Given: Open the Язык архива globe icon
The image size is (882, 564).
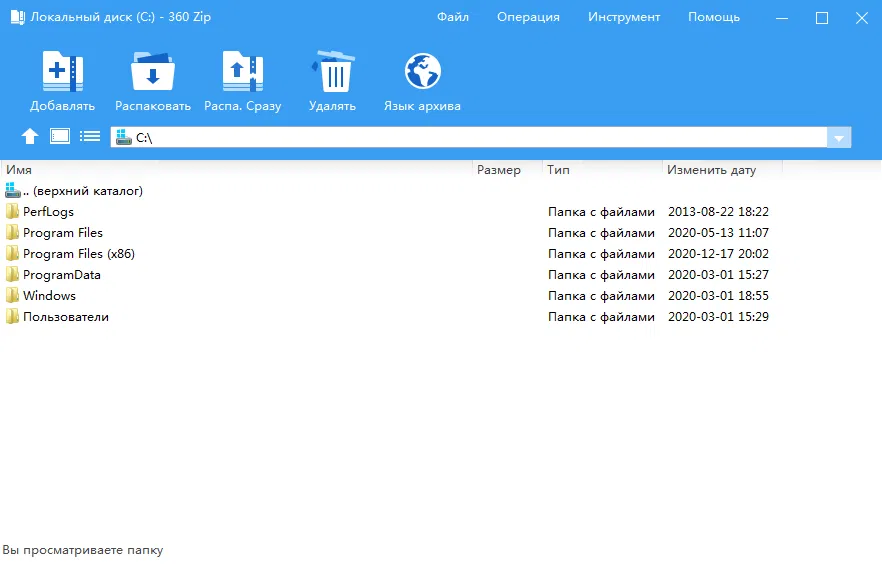Looking at the screenshot, I should point(422,71).
